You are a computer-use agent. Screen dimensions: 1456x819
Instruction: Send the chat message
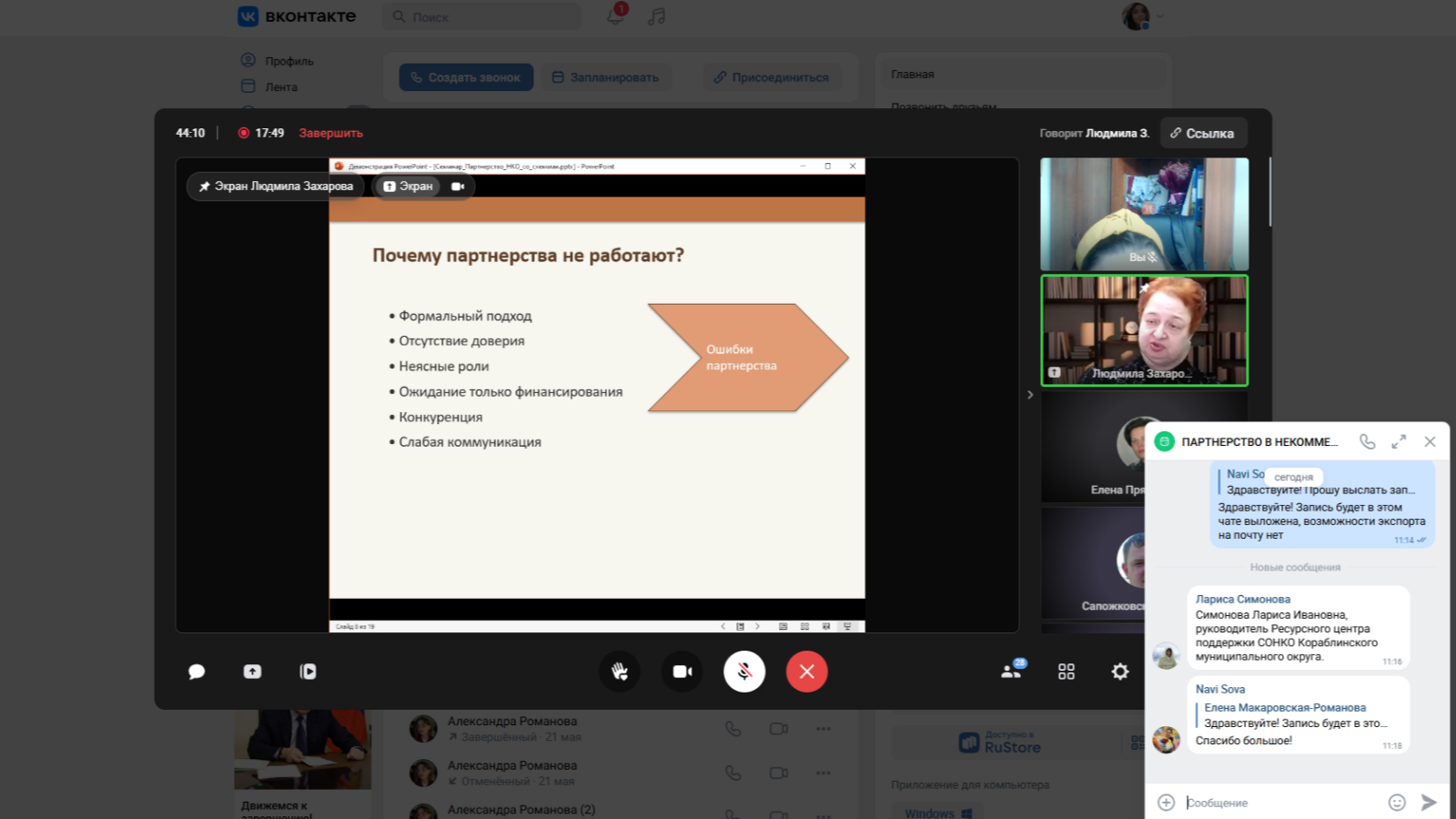click(1429, 802)
